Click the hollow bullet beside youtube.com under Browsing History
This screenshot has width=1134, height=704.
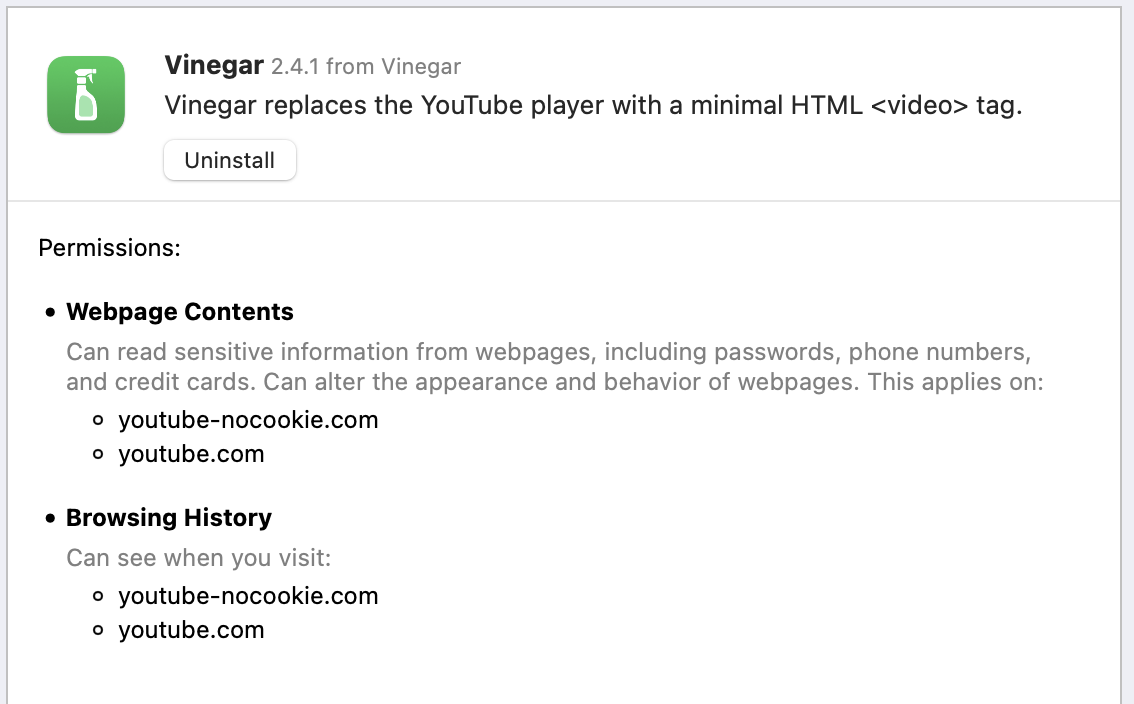pos(98,631)
